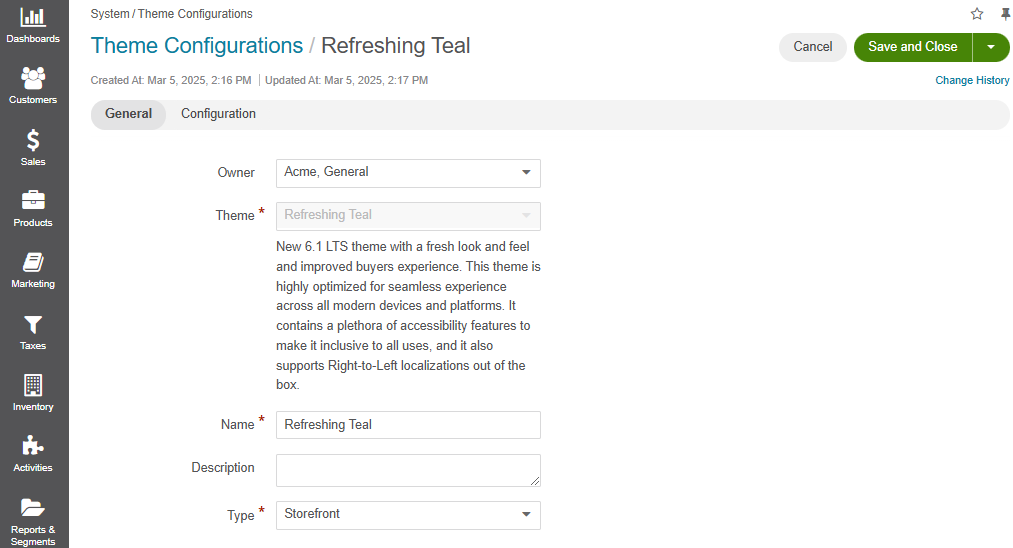Open the Marketing sidebar icon
Image resolution: width=1013 pixels, height=548 pixels.
tap(33, 262)
